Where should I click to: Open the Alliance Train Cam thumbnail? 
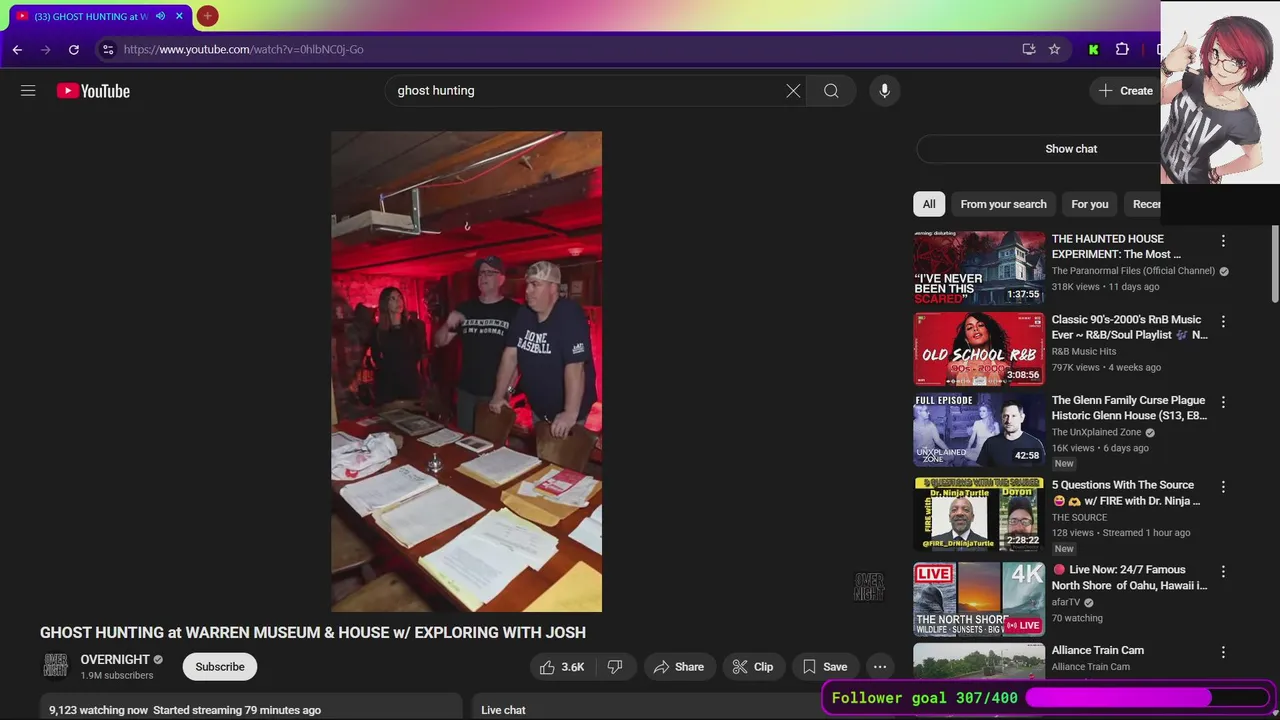(x=979, y=662)
